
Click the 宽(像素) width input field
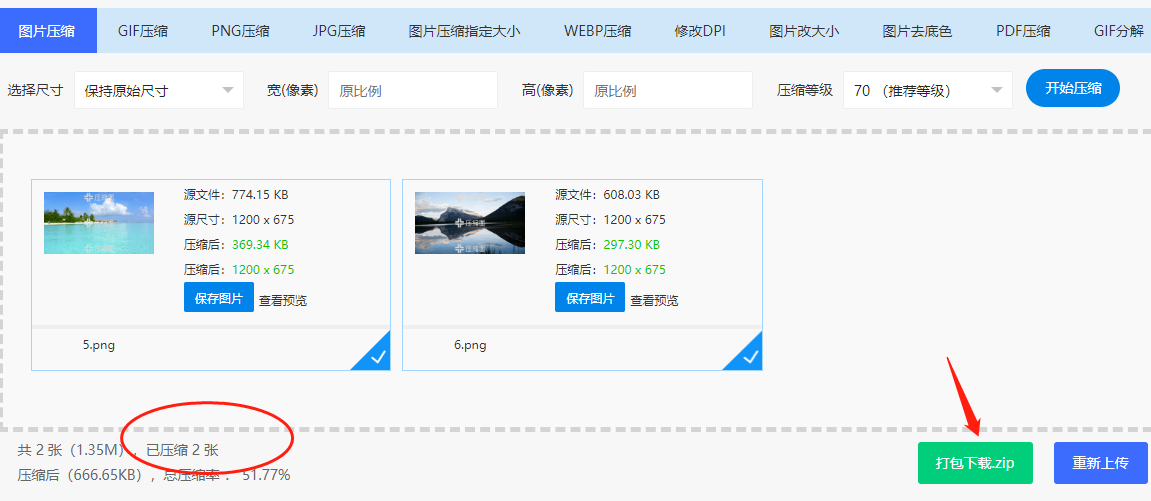[x=412, y=91]
